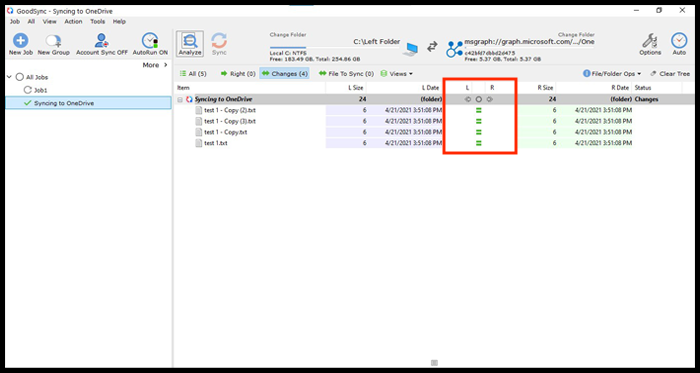Click the bottom panel splitter handle
700x373 pixels.
434,363
